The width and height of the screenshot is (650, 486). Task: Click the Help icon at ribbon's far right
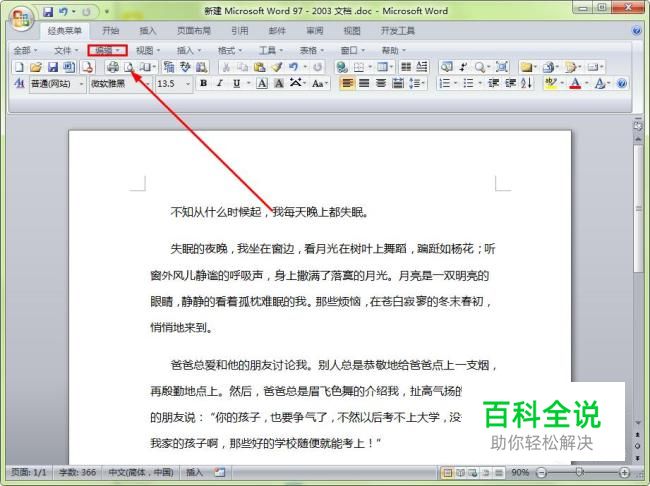636,31
